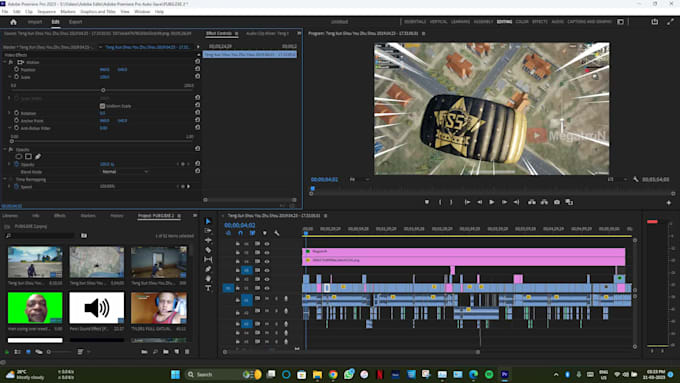Go to Out point
Viewport: 680px width, 383px height.
point(517,202)
